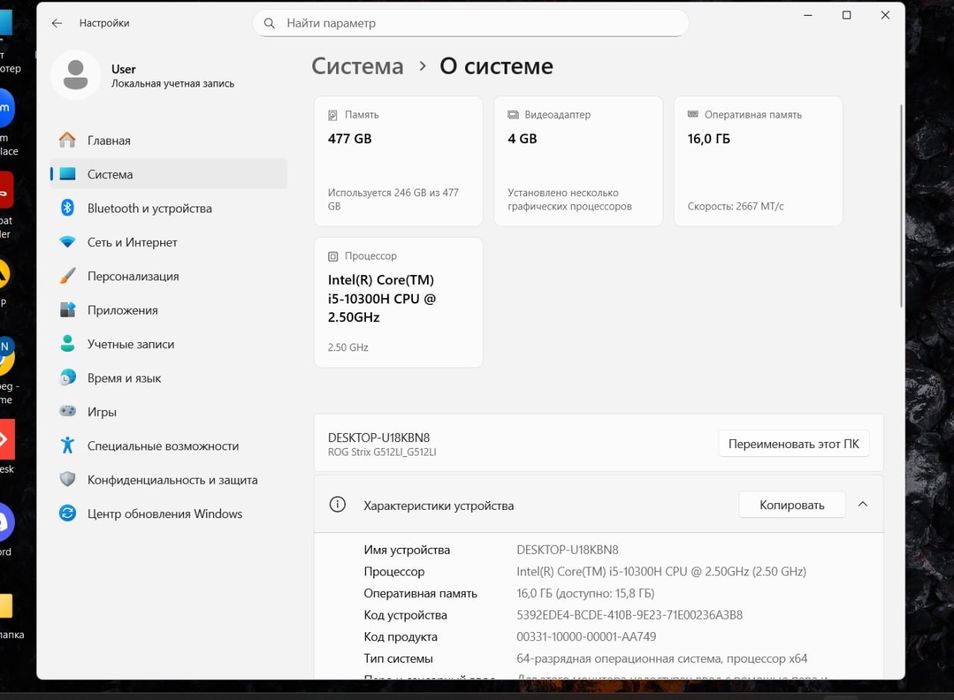
Task: Click the shield icon for Конфиденциальность и защита
Action: (68, 479)
